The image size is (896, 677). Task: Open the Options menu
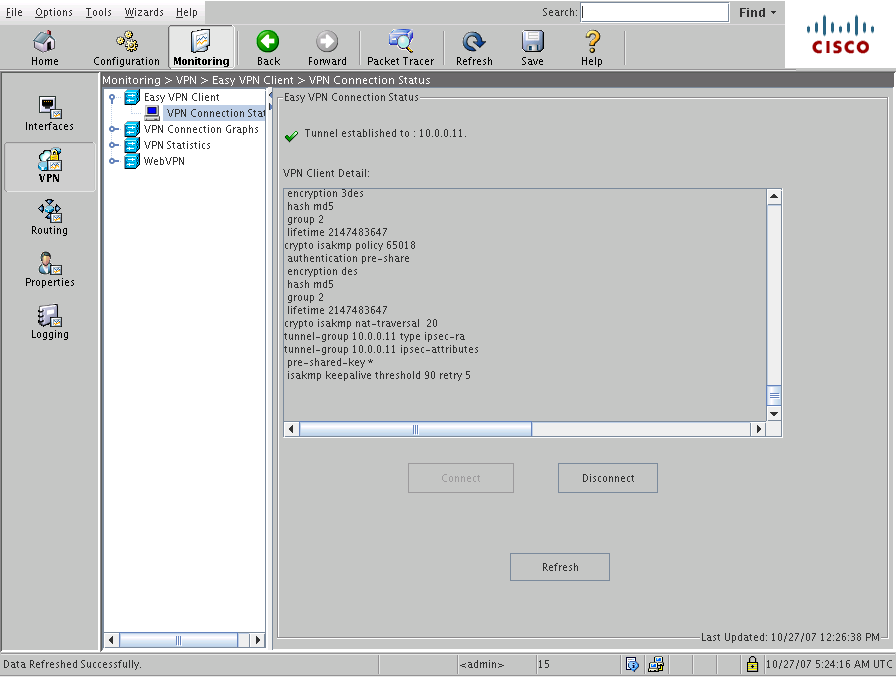coord(54,12)
